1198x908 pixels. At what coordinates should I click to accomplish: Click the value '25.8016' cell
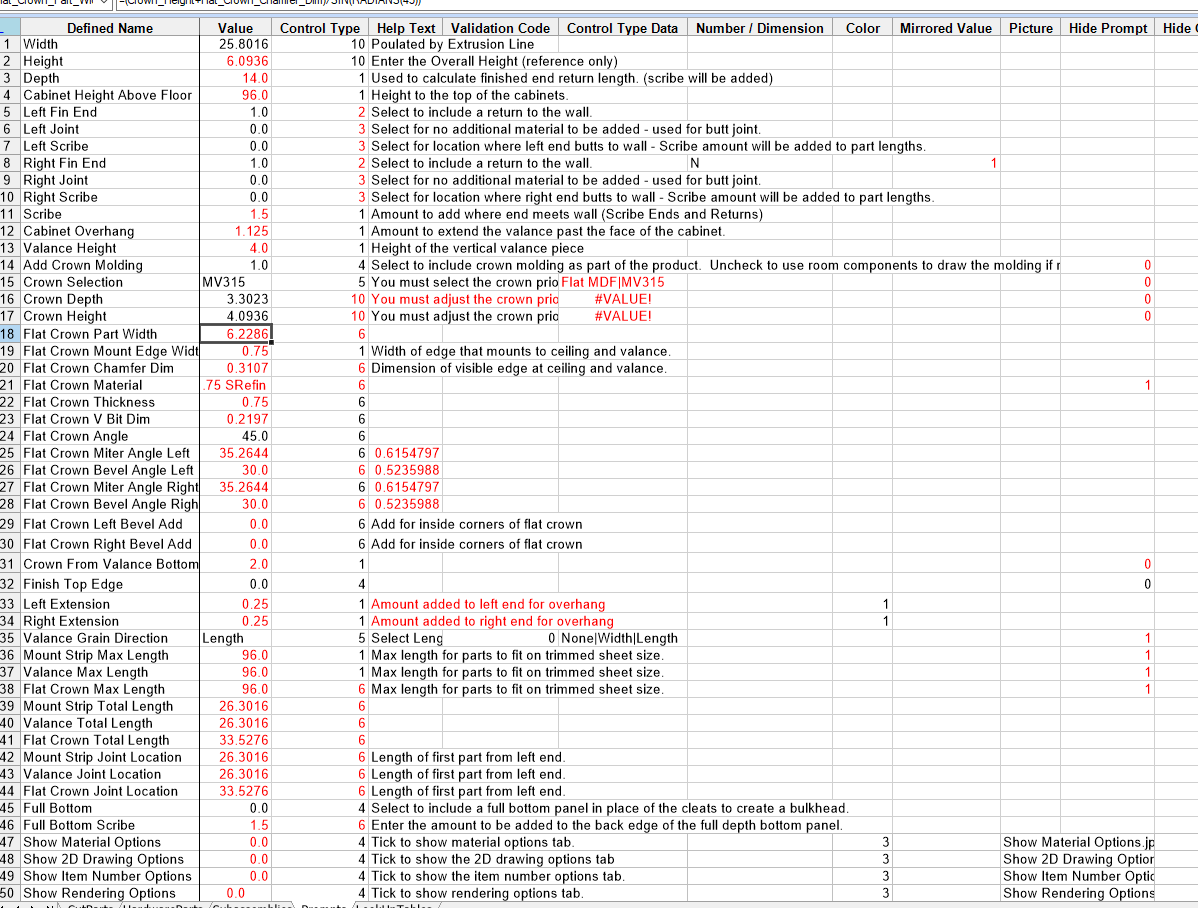[235, 44]
